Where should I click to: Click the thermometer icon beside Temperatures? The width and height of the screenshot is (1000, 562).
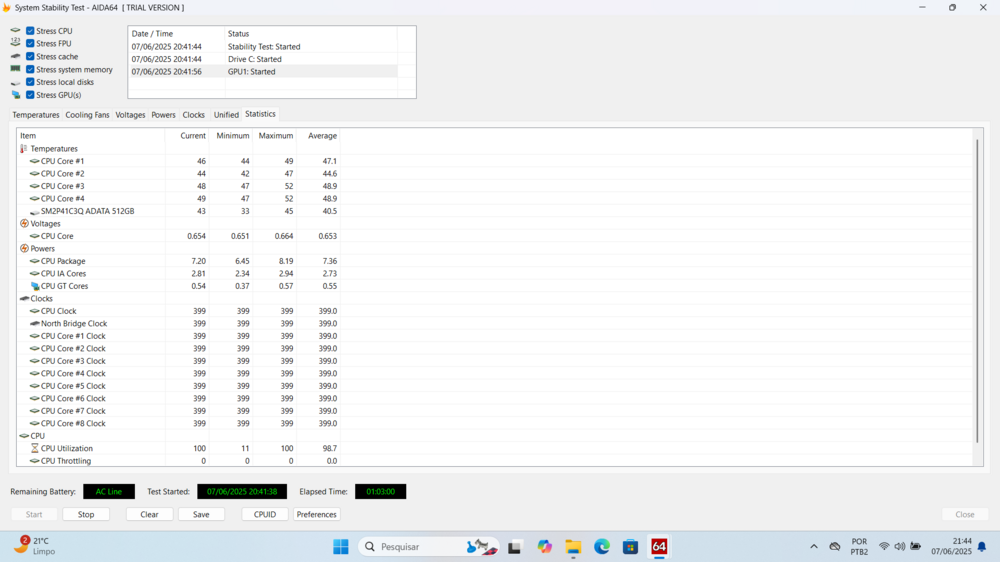click(x=24, y=149)
